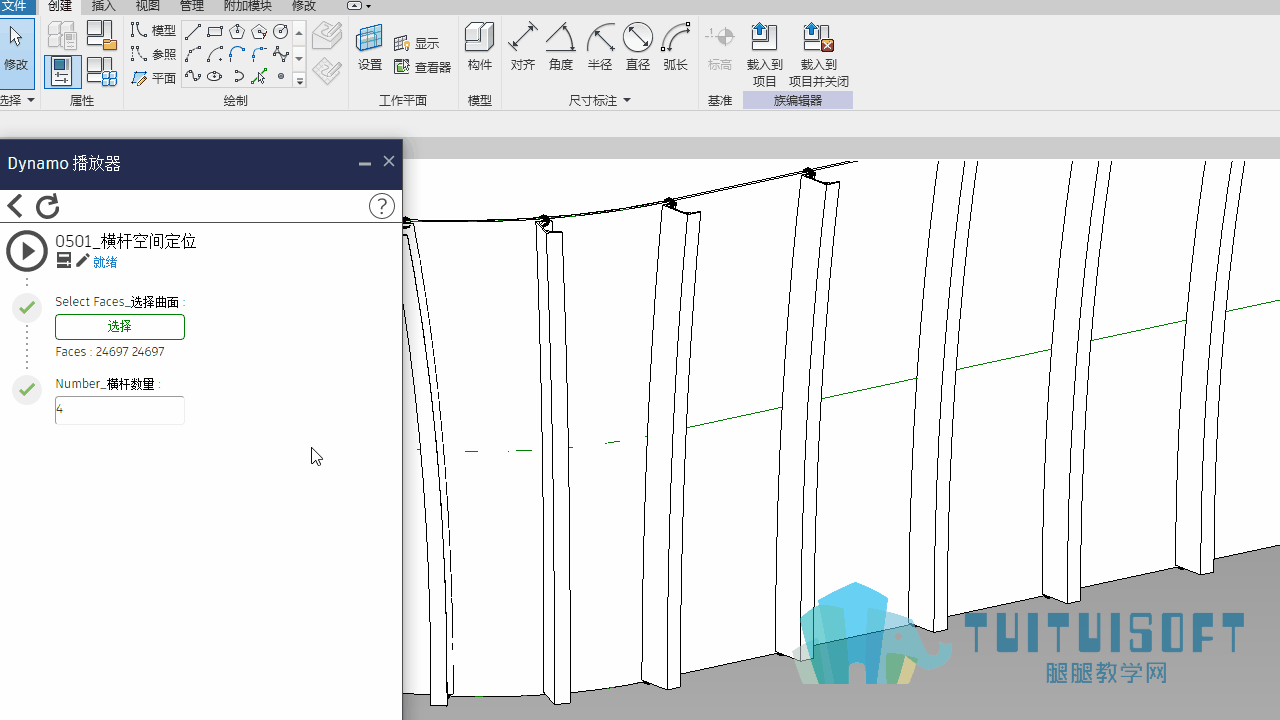Select the 角度 angular dimension tool
The width and height of the screenshot is (1280, 720).
click(x=561, y=48)
